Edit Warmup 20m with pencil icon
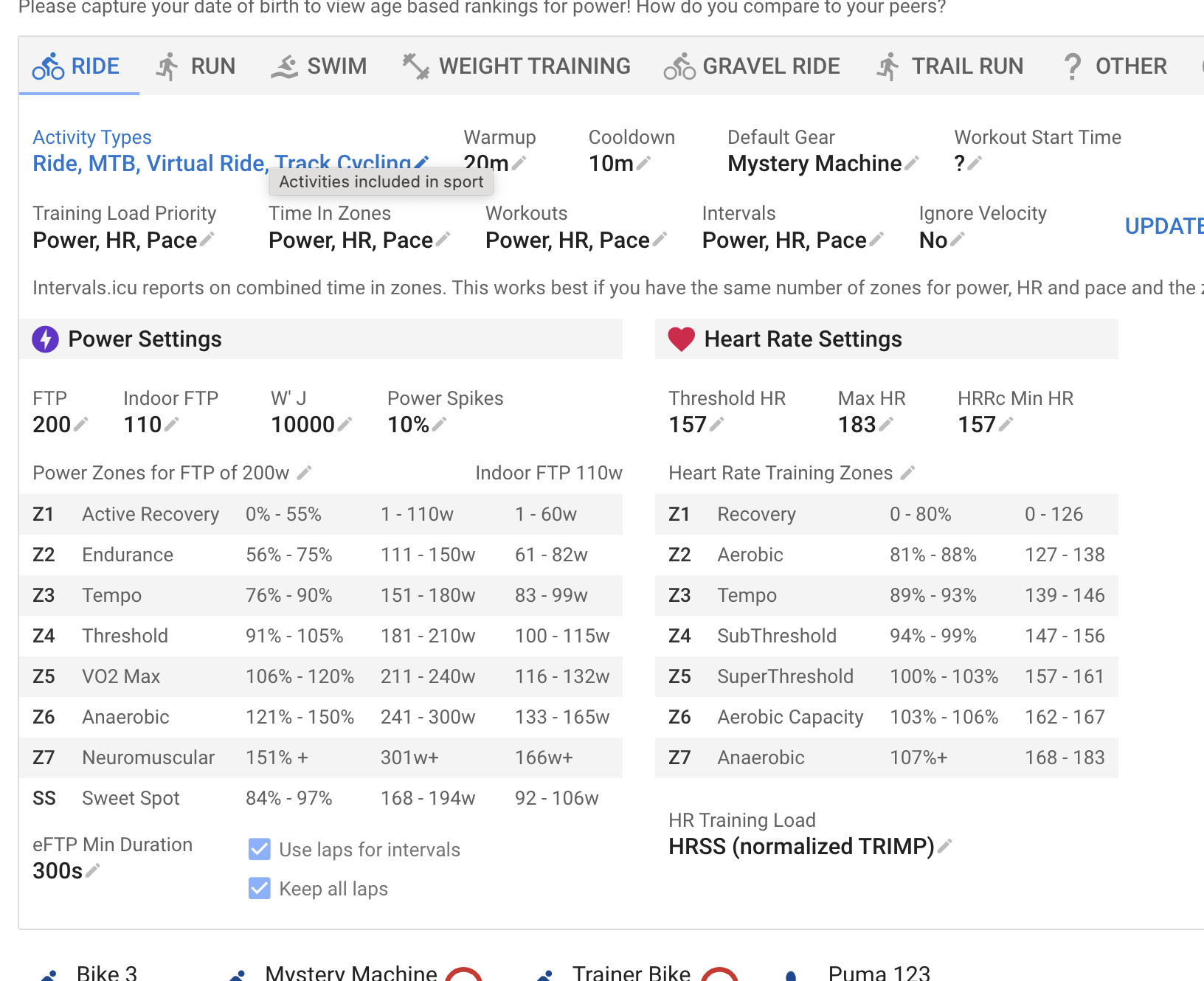 (519, 163)
